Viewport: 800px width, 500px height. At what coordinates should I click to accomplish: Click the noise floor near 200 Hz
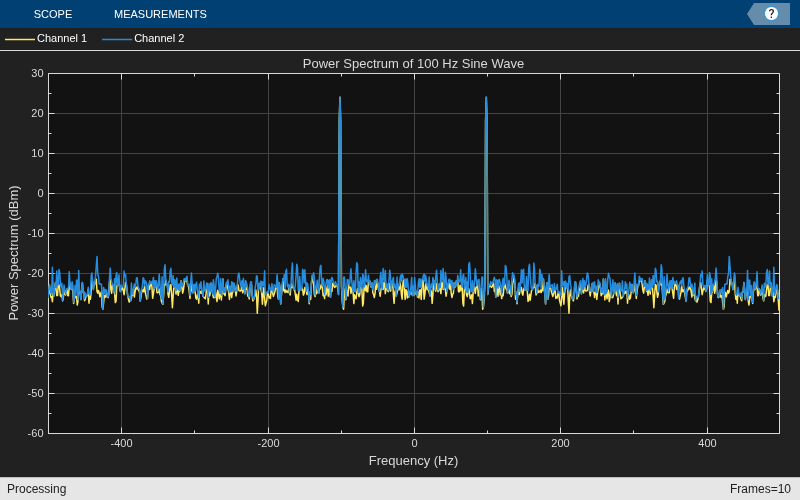click(560, 290)
